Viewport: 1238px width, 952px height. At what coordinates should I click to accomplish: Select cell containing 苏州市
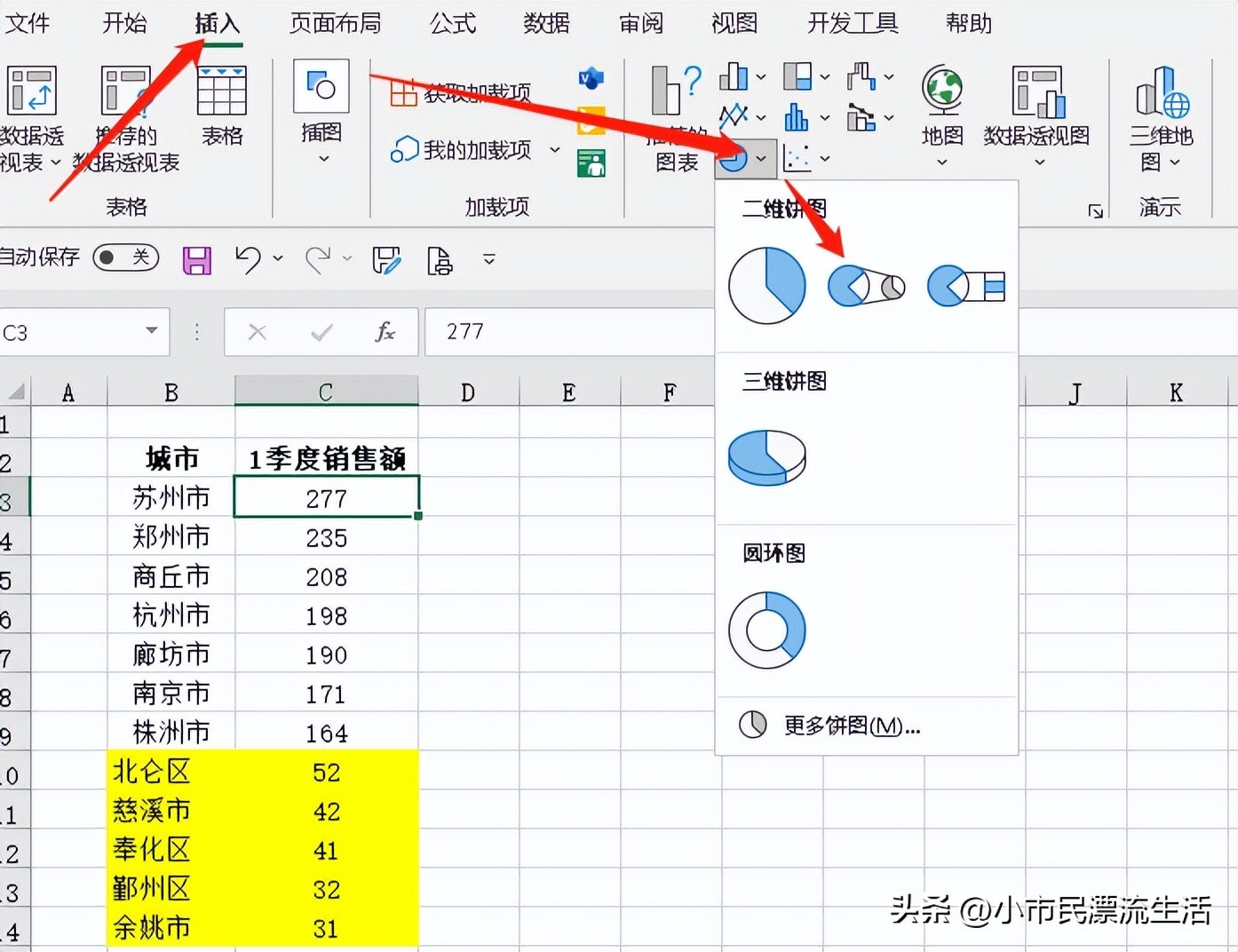tap(171, 497)
